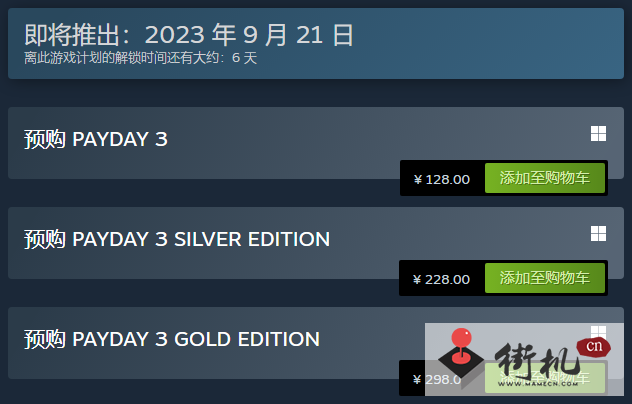
Task: Click the '即将推出' release date heading
Action: point(189,36)
